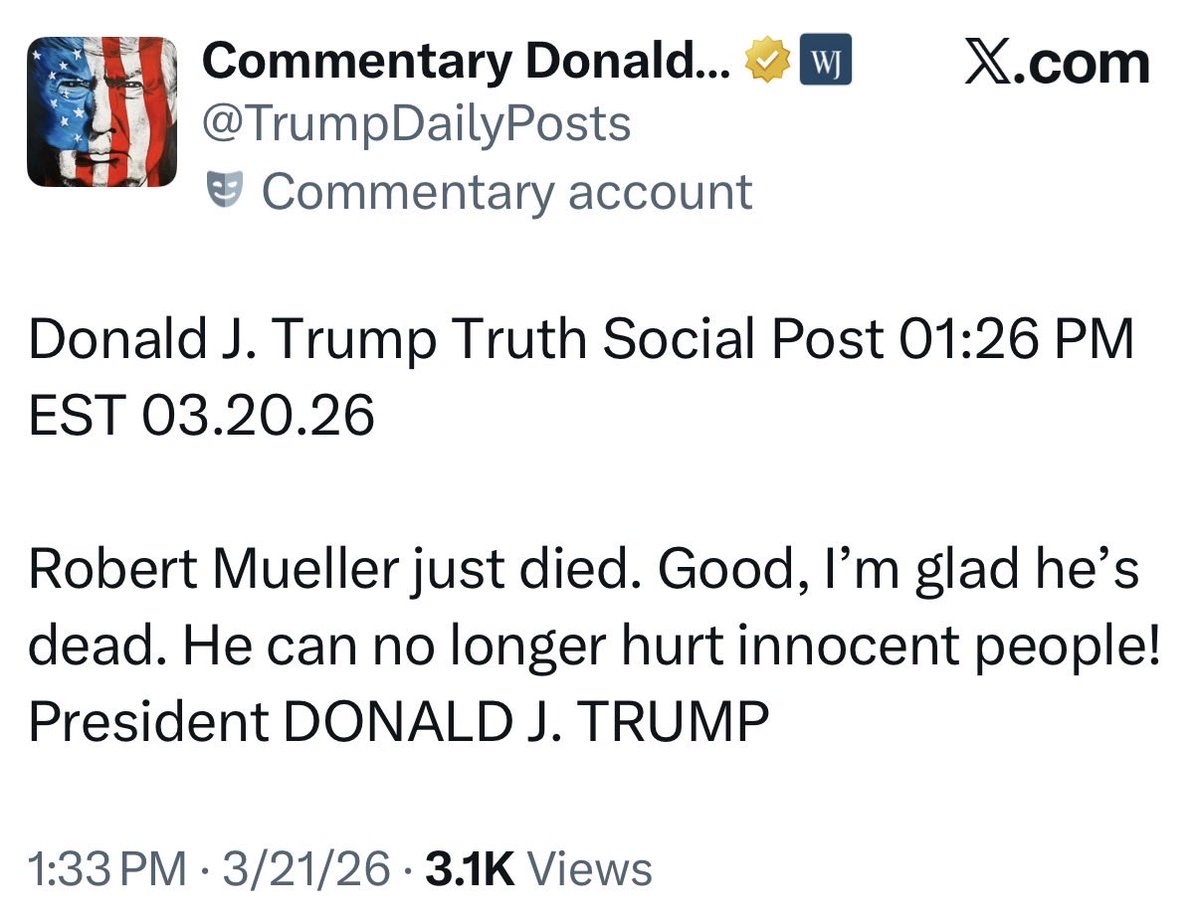Open the 3/21/26 post date
This screenshot has width=1200, height=924.
308,870
